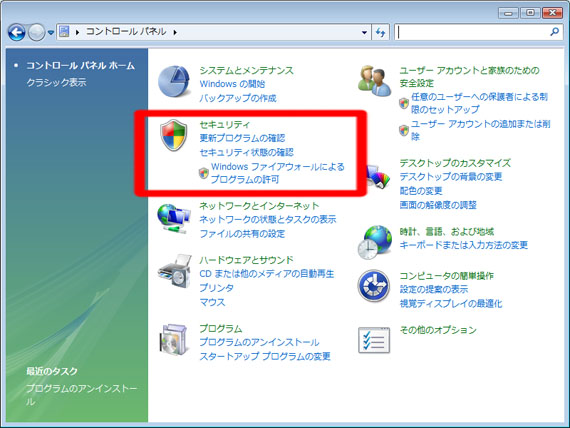The image size is (570, 428).
Task: Open デスクトップの背景の変更 link
Action: [x=451, y=177]
